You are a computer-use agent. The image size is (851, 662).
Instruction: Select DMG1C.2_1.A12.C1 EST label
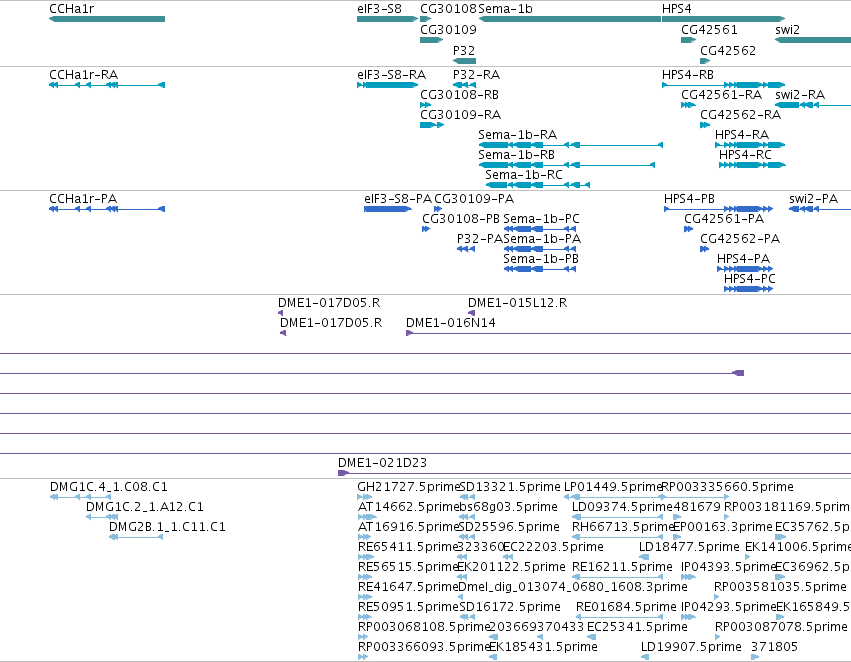coord(144,507)
